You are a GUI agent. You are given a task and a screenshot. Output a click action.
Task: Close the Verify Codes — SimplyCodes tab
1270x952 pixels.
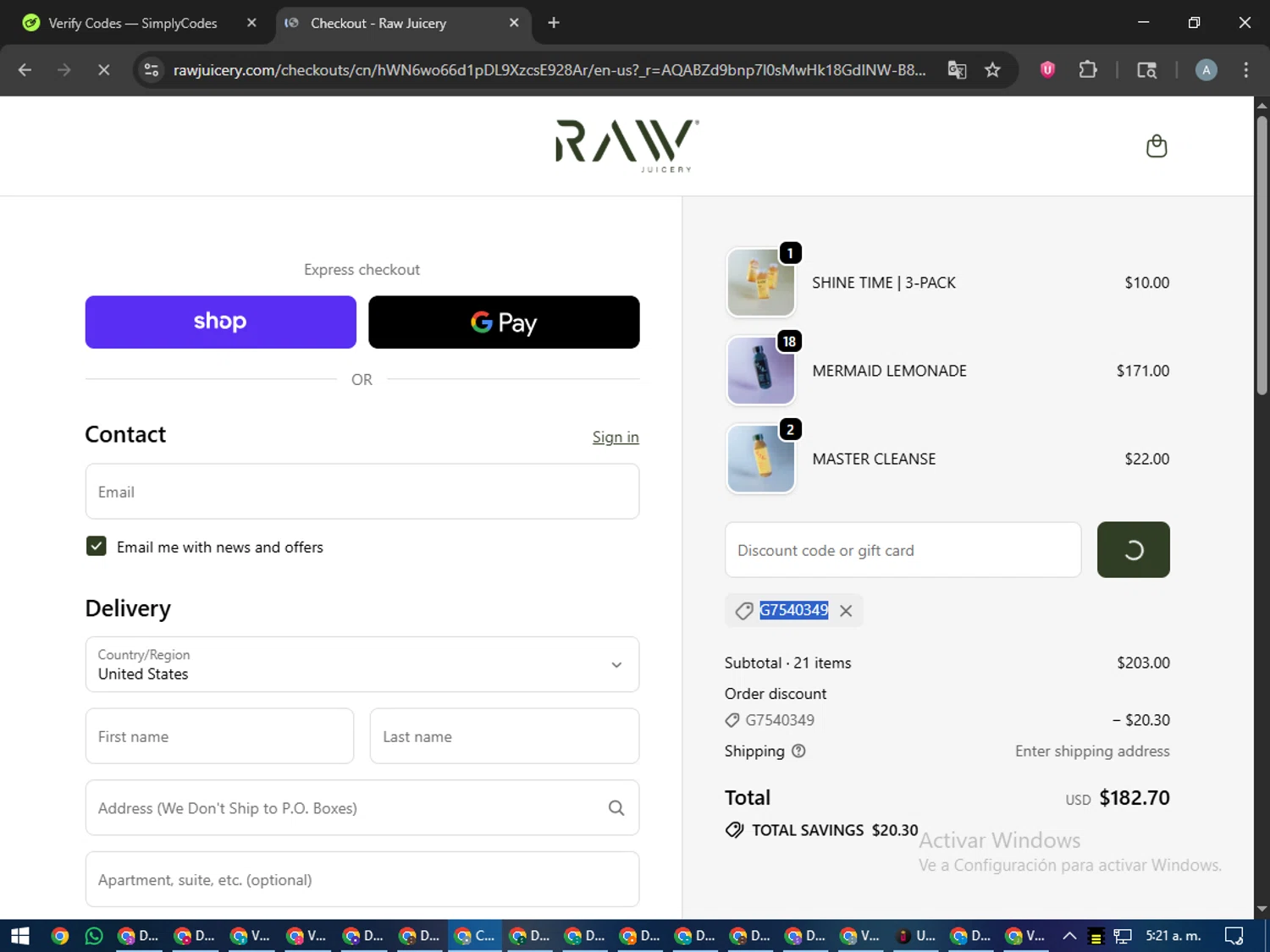coord(251,23)
